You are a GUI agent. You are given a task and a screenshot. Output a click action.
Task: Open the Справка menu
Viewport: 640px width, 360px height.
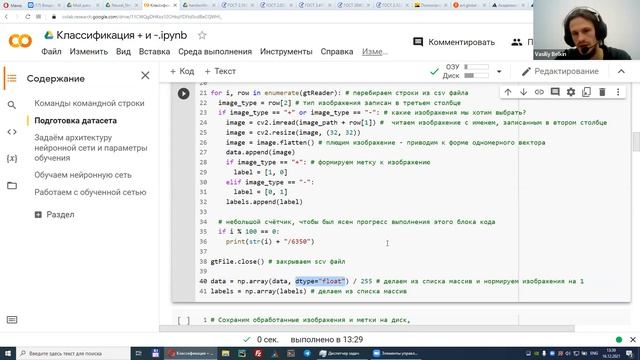(337, 52)
